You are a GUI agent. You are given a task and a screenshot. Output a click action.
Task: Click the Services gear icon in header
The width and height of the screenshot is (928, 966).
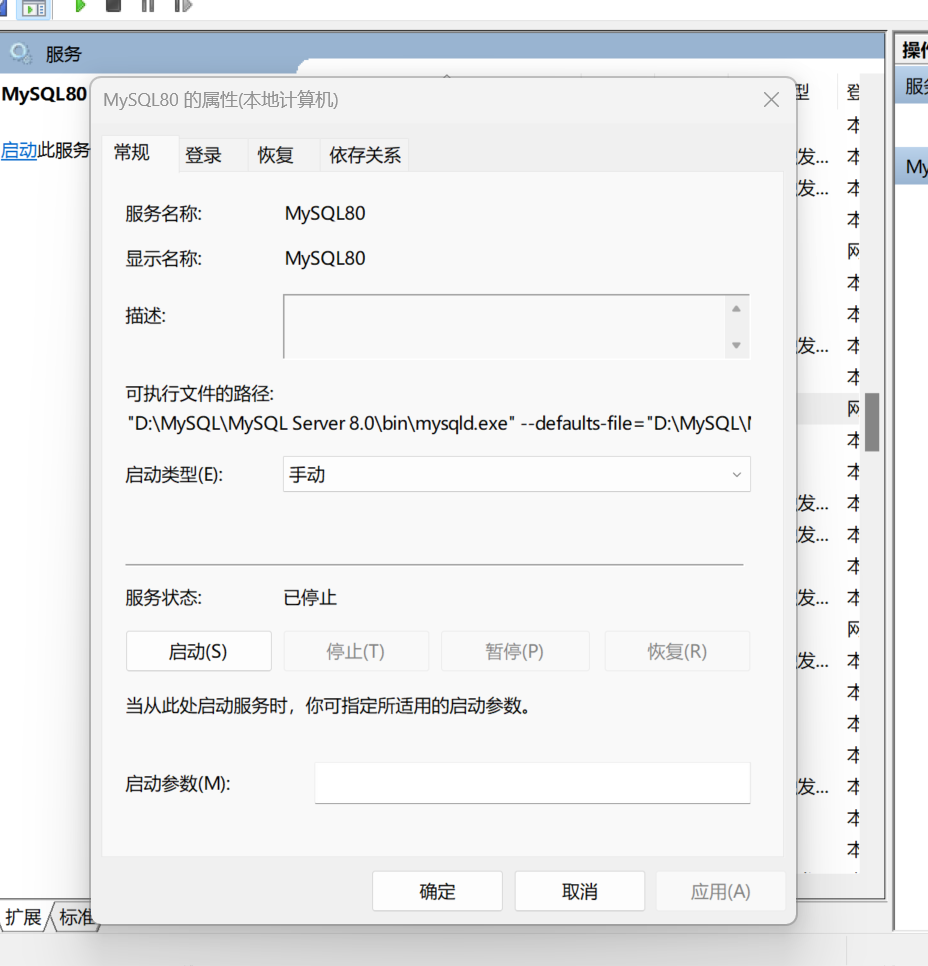20,54
